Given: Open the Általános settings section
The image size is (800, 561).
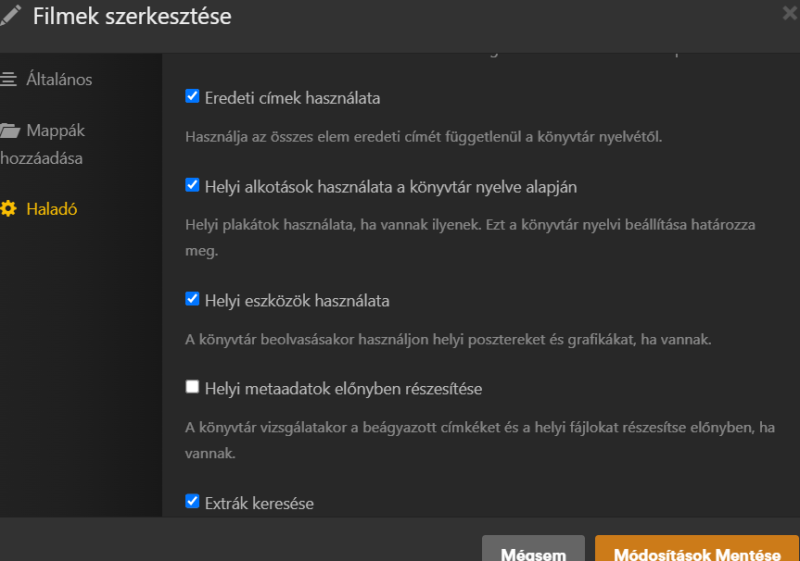Looking at the screenshot, I should (x=59, y=79).
